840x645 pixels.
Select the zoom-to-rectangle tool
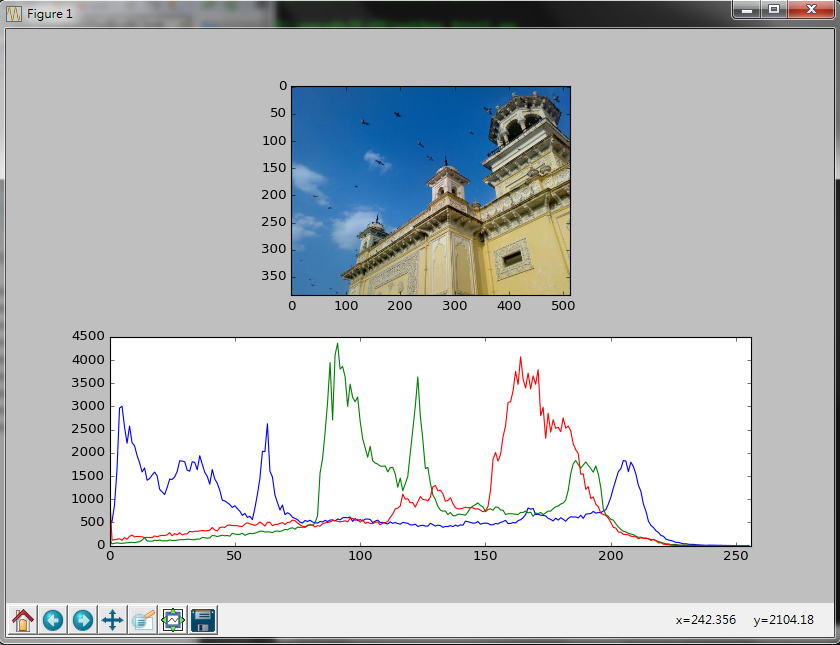(142, 620)
